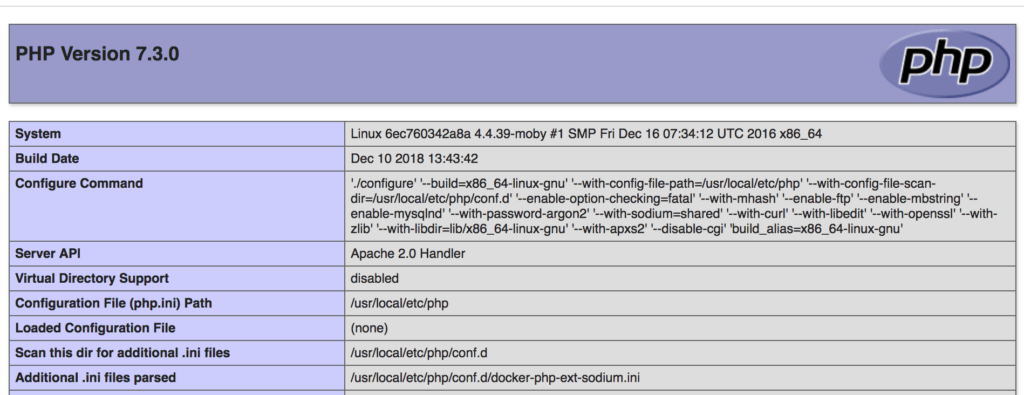
Task: Click the Dec 10 2018 build date value
Action: point(413,159)
